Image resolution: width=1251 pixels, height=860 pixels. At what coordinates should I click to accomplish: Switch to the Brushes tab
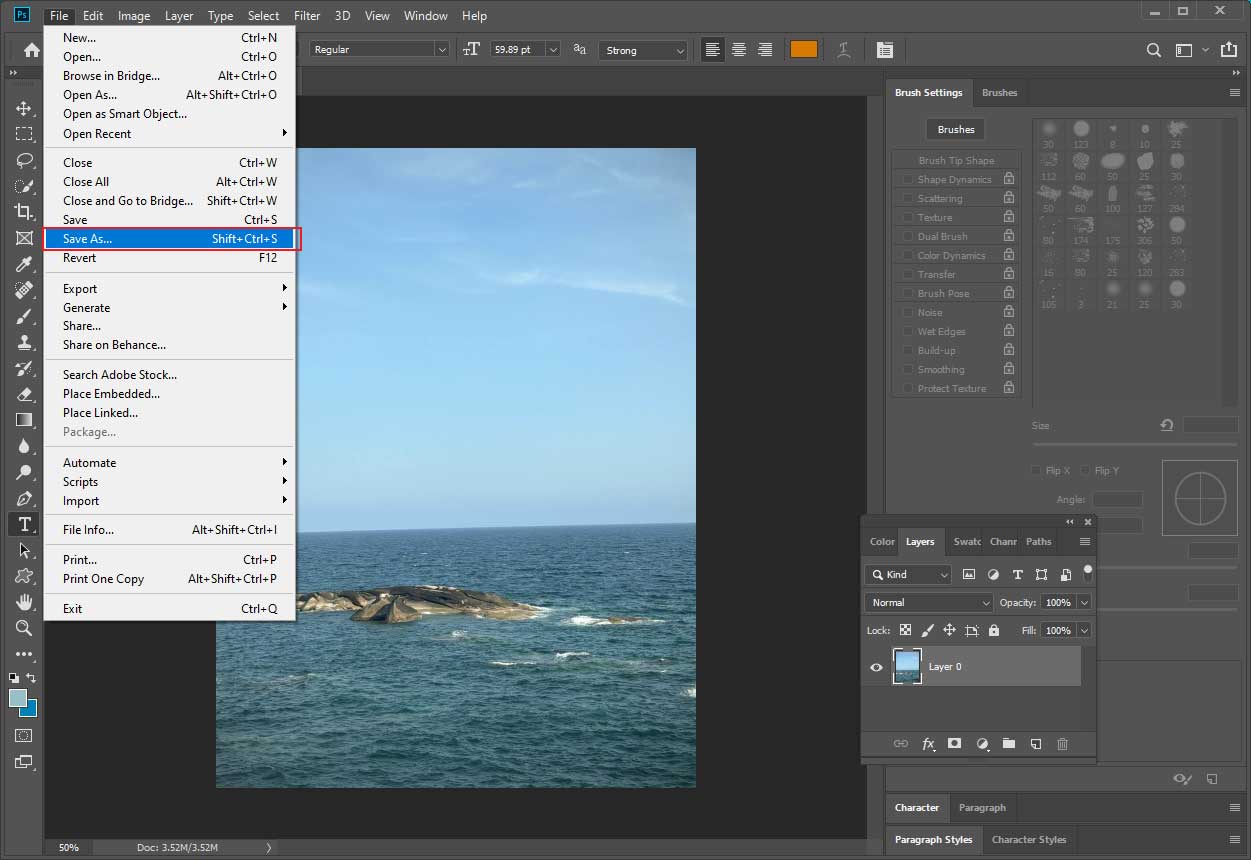tap(999, 92)
